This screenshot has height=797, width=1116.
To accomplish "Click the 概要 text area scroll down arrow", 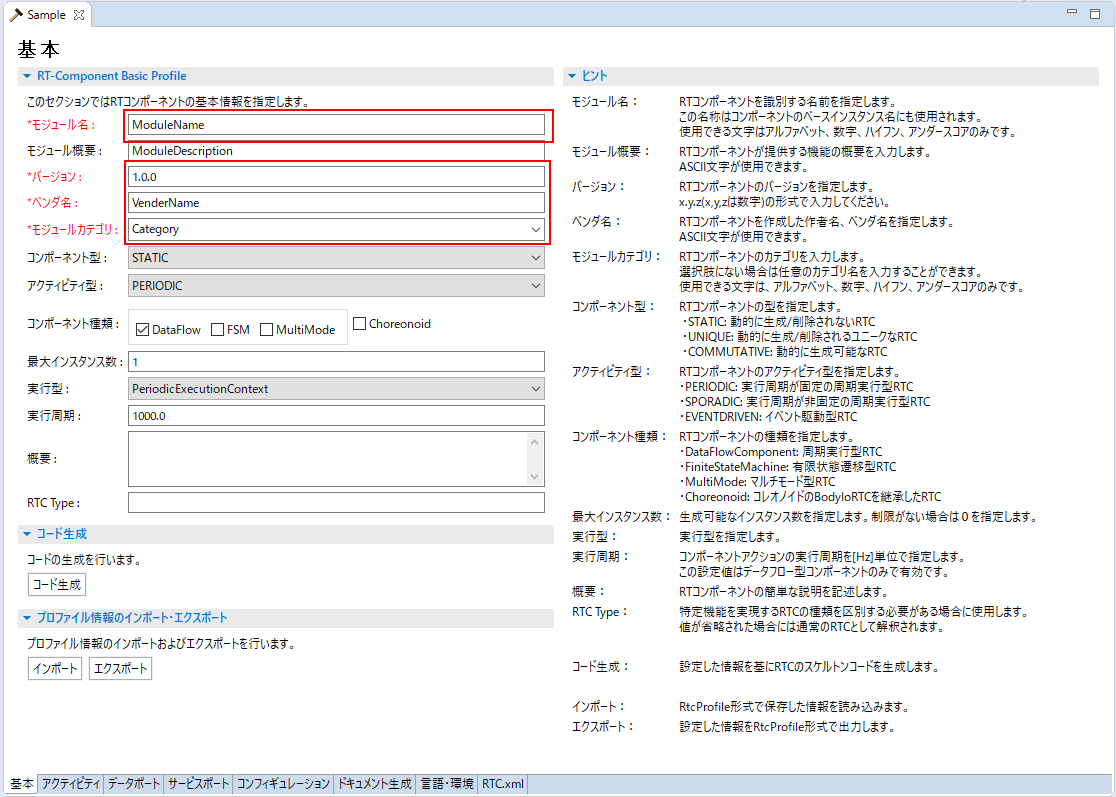I will 535,477.
